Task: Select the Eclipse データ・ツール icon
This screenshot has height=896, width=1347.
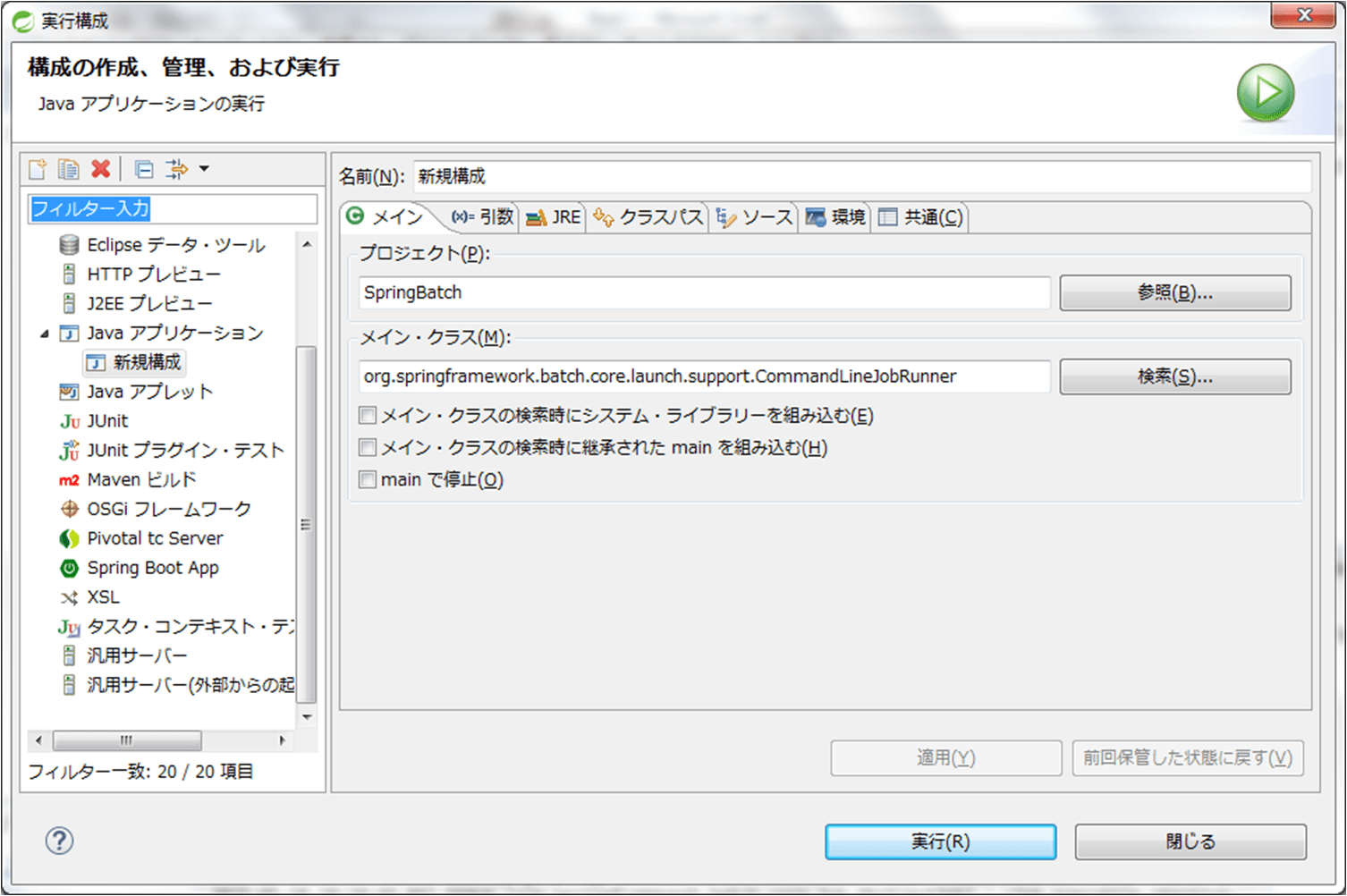Action: [x=69, y=245]
